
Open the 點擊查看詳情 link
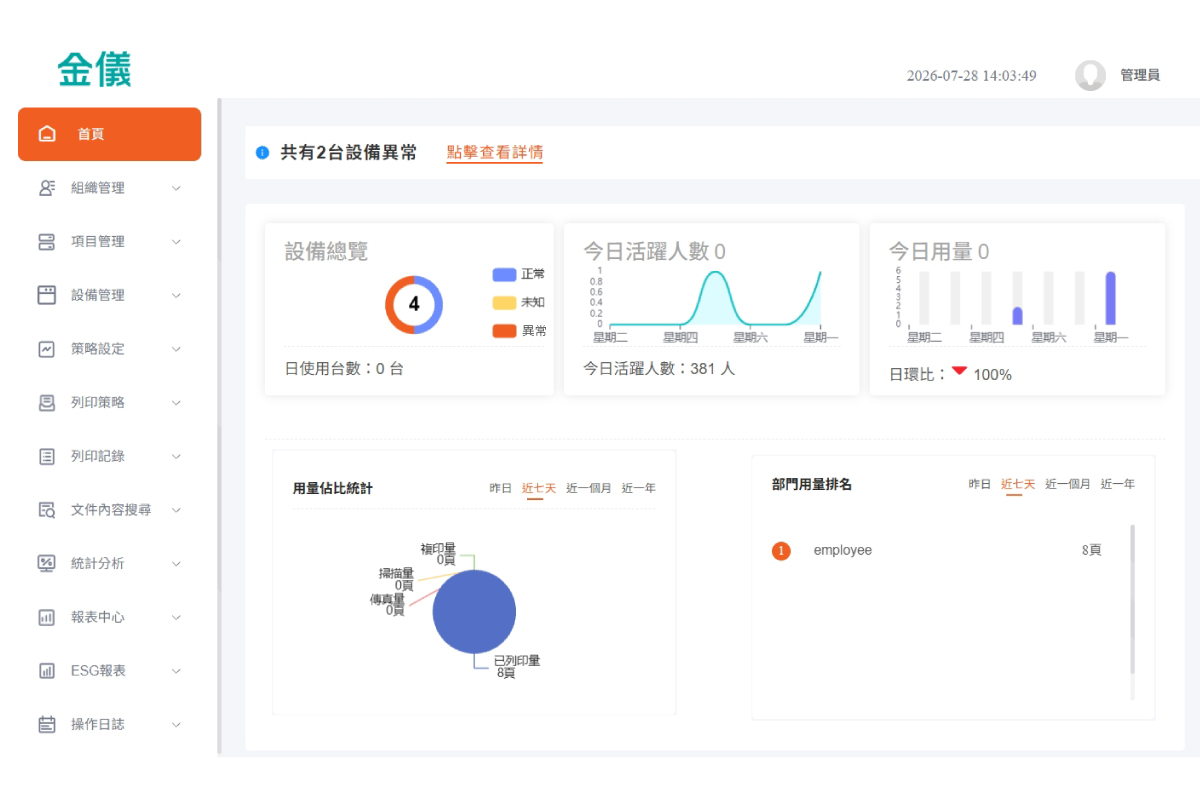click(494, 153)
